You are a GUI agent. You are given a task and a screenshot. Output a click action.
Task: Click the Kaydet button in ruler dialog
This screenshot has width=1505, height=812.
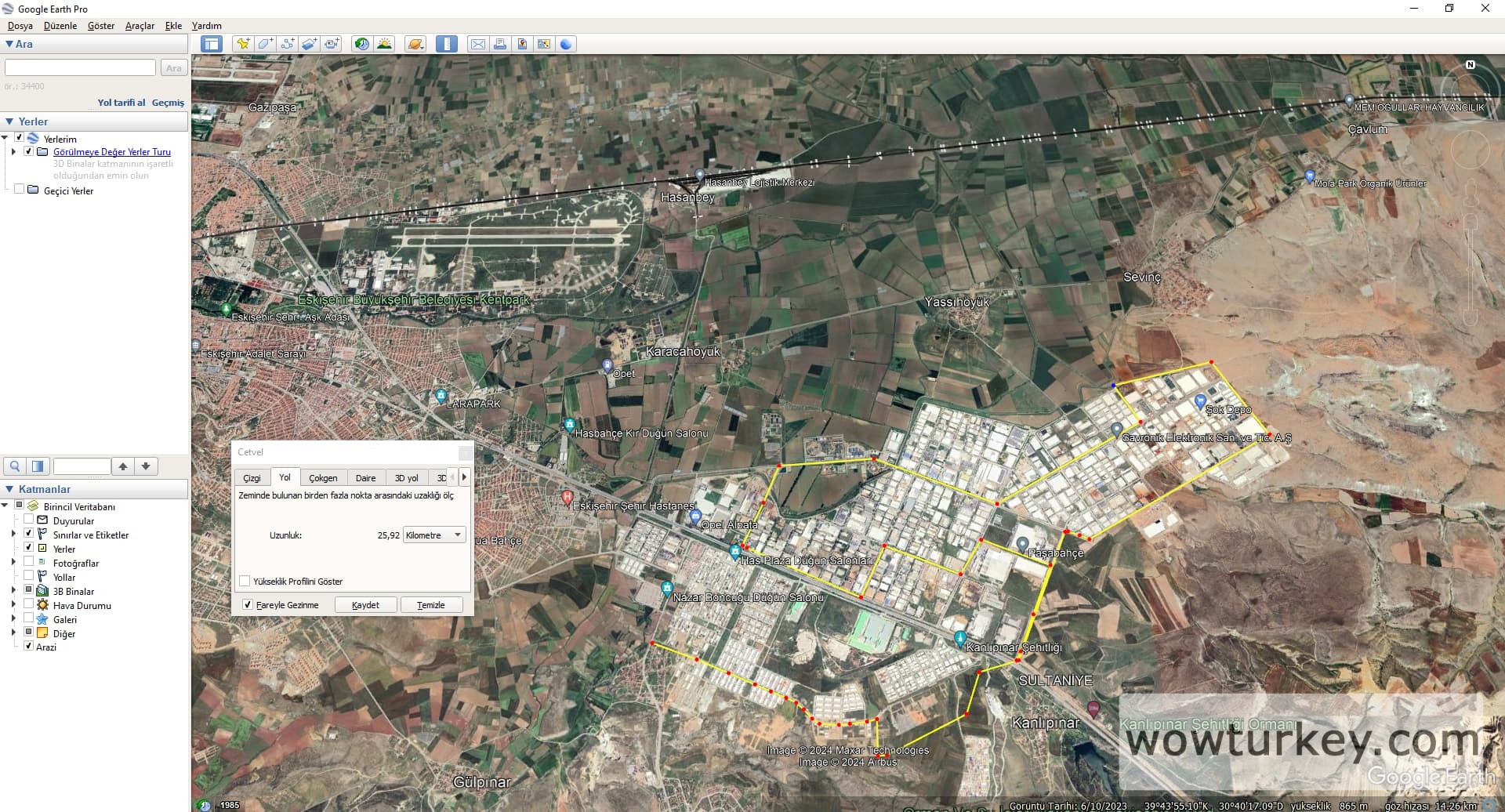(365, 605)
